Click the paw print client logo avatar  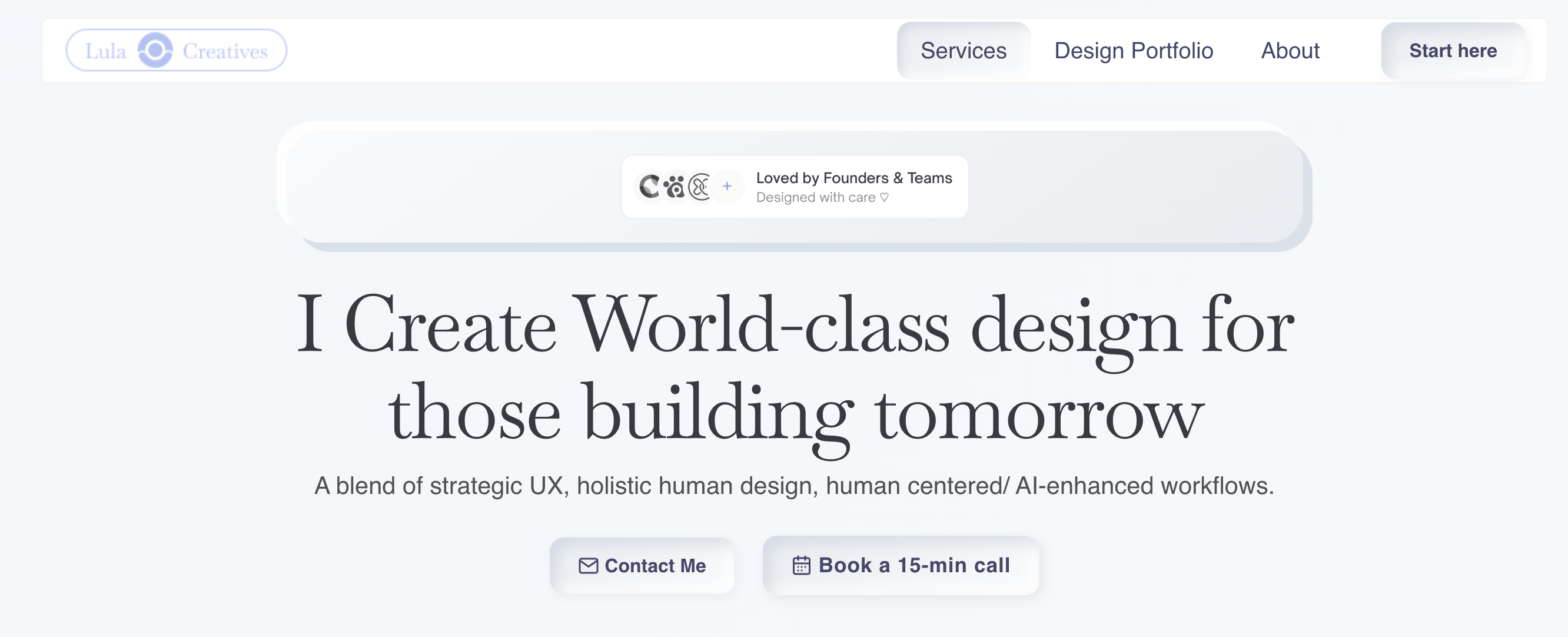coord(675,187)
